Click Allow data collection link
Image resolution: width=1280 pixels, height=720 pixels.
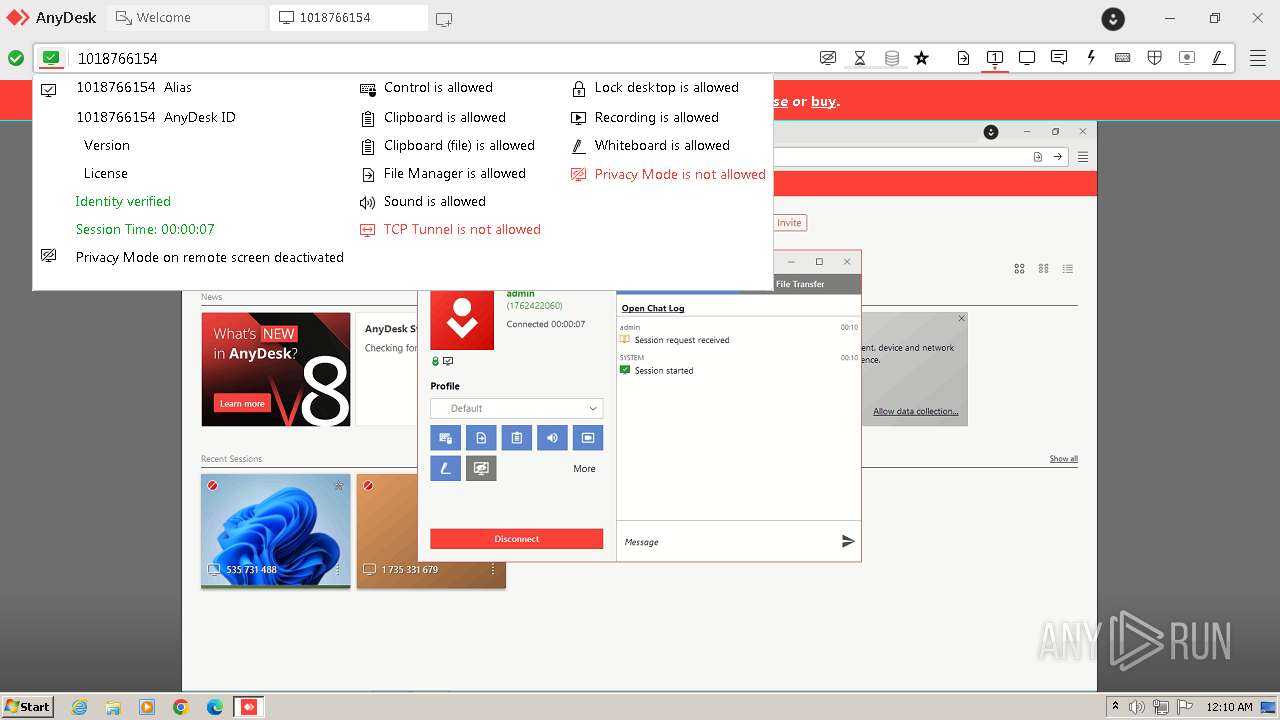coord(915,411)
